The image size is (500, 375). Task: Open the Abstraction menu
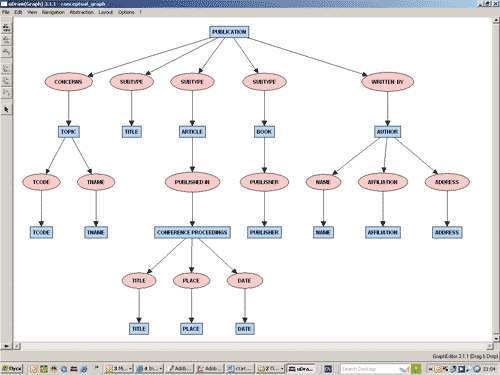pyautogui.click(x=82, y=12)
